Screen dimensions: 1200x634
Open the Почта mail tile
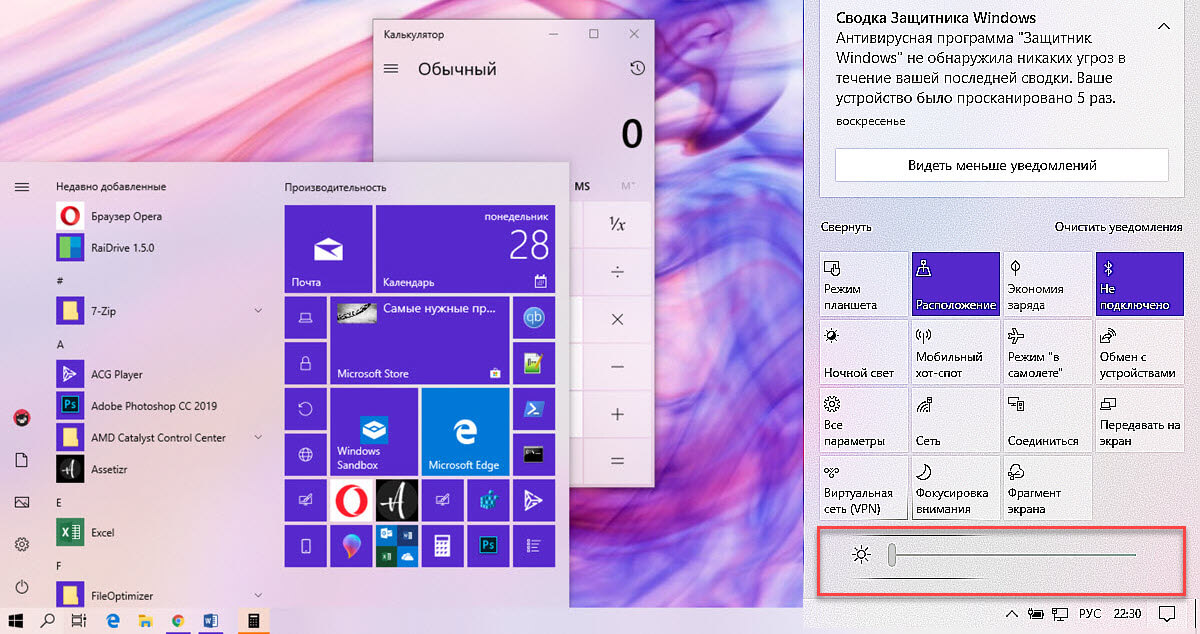[x=328, y=248]
